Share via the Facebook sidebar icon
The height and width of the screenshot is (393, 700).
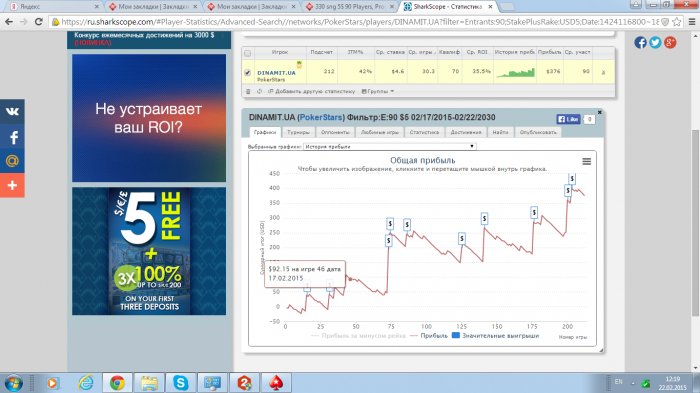[x=12, y=137]
